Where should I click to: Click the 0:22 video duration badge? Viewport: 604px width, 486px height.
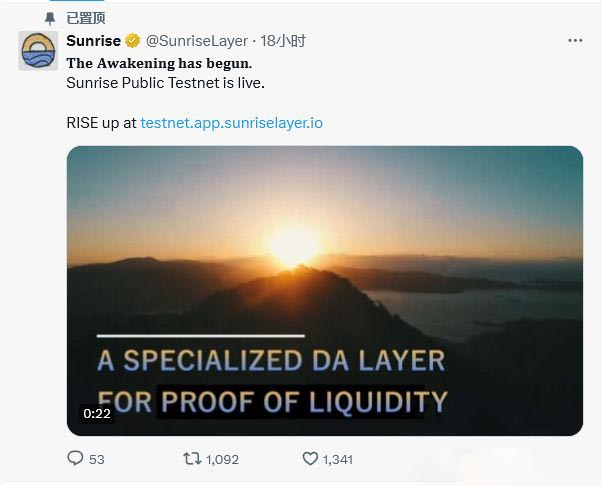(x=97, y=414)
